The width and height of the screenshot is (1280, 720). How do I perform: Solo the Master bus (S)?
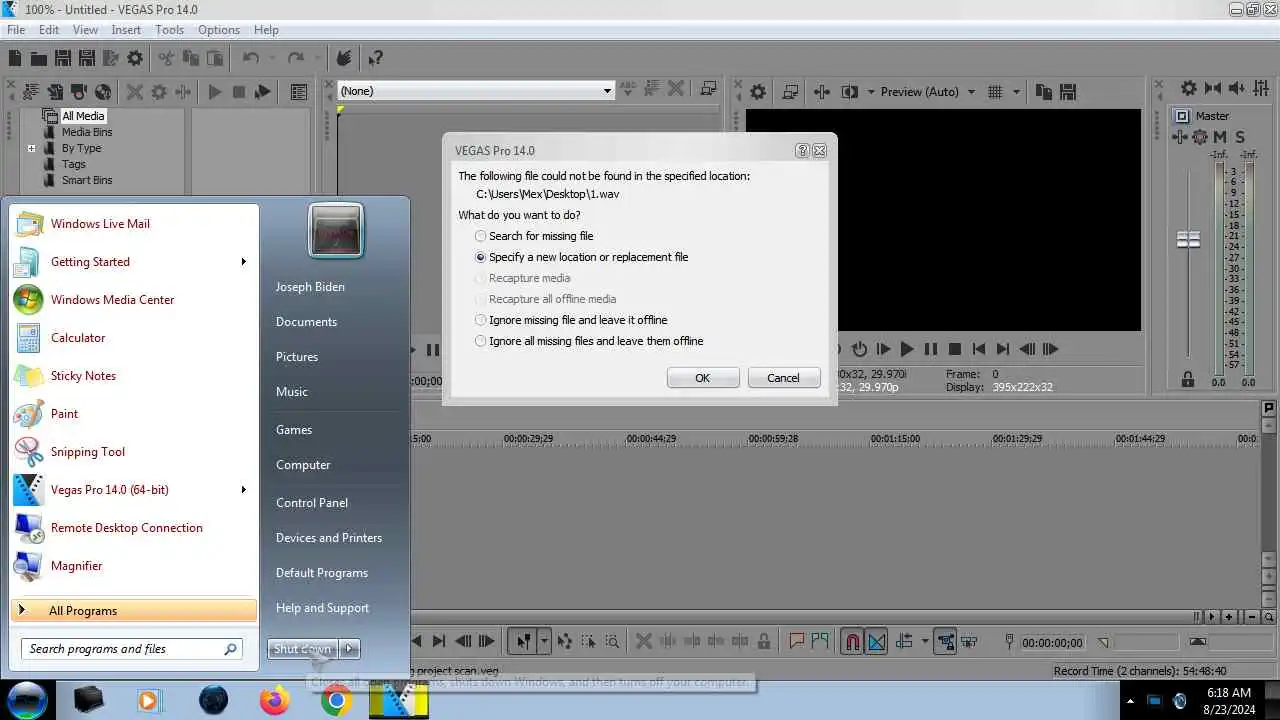[1240, 137]
